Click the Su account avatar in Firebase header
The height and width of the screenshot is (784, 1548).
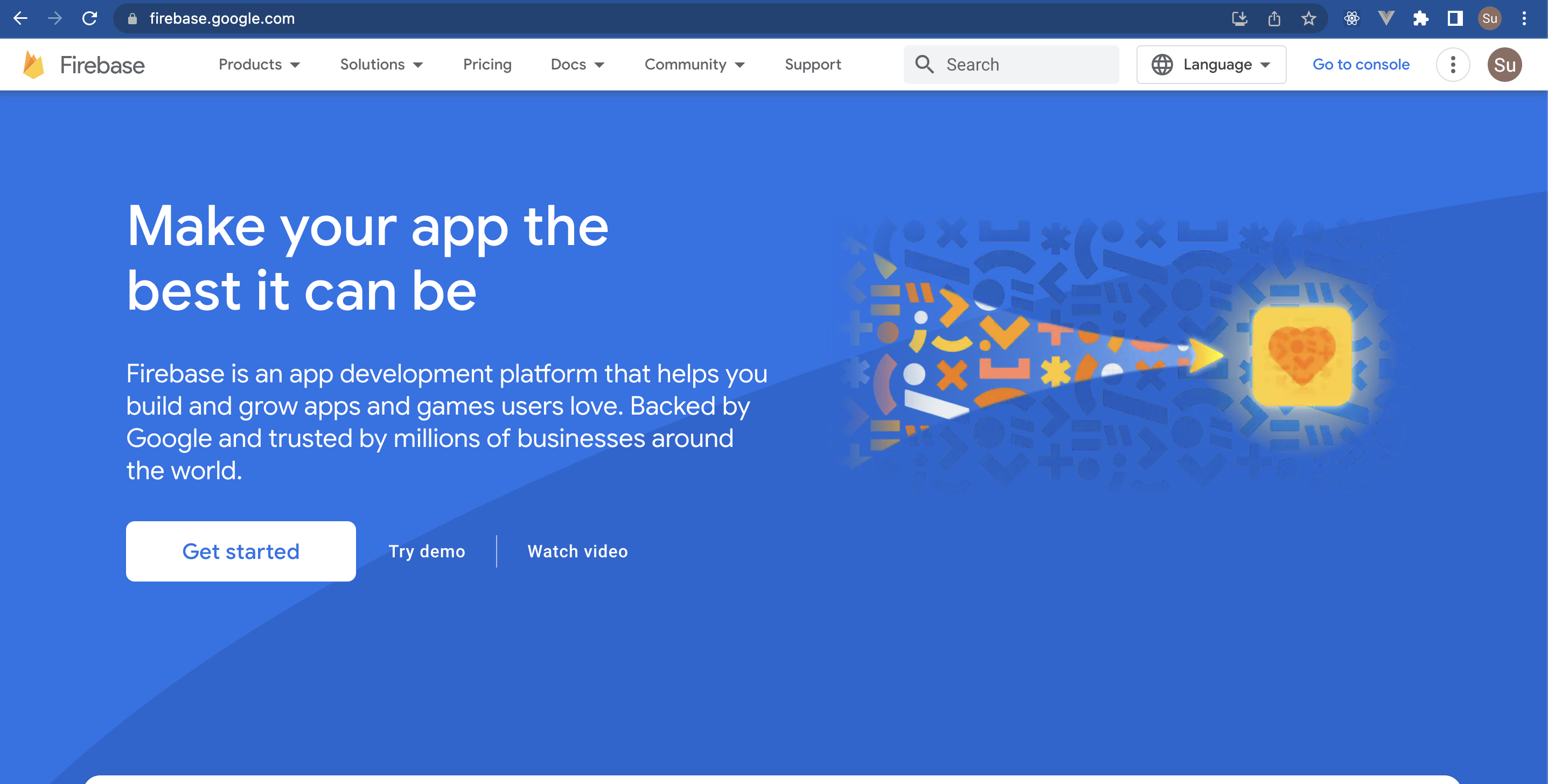[1504, 65]
